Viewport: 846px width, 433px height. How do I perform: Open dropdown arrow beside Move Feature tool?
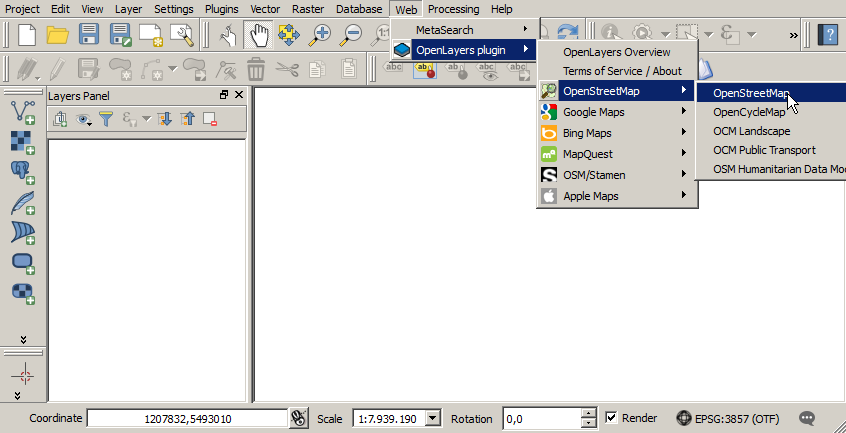pos(173,69)
